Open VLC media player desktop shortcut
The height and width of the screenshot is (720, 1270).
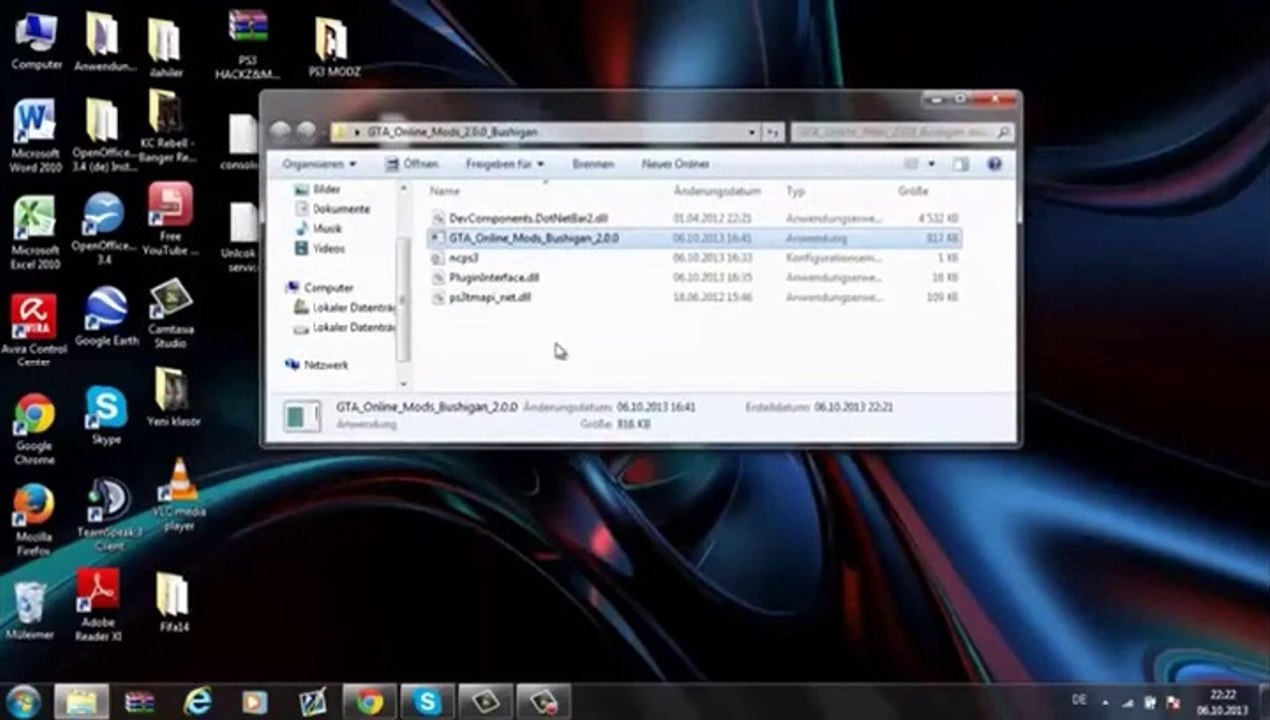point(178,483)
